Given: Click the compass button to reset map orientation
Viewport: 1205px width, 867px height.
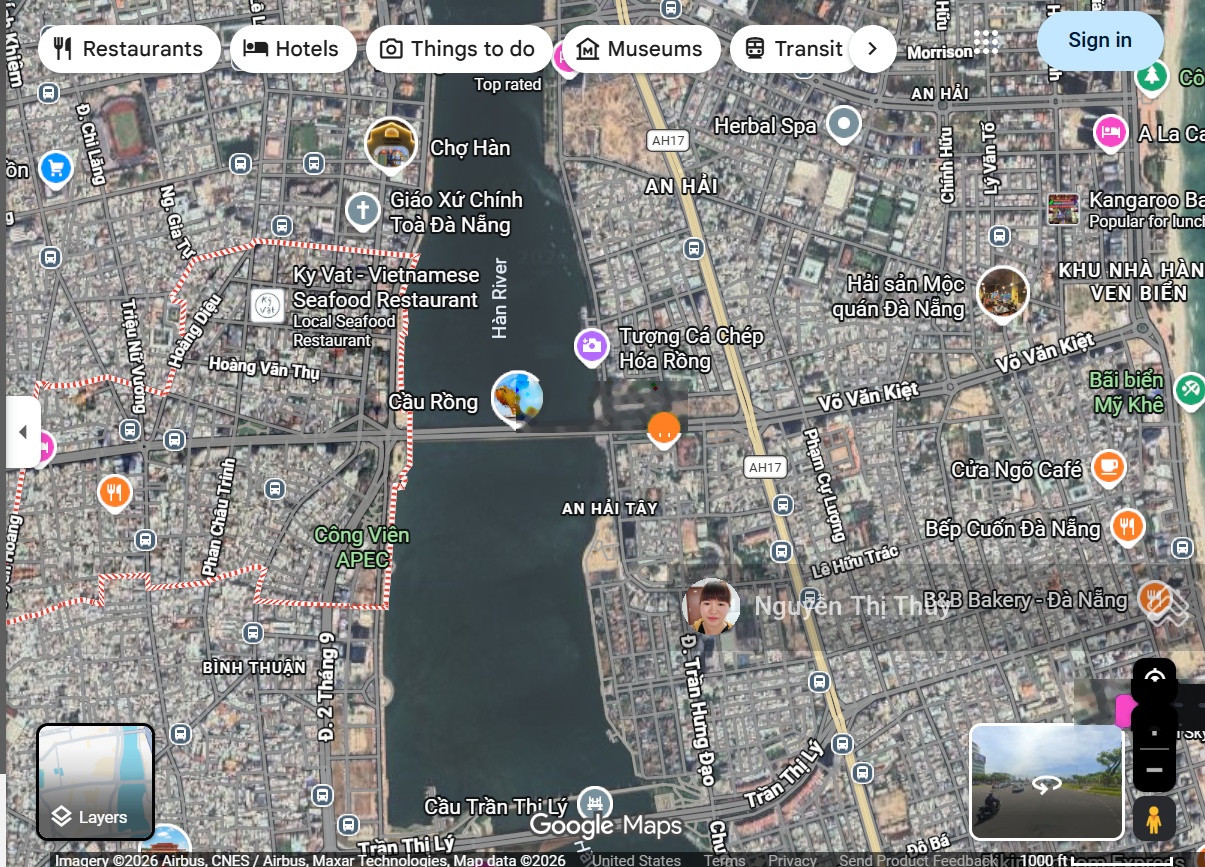Looking at the screenshot, I should click(x=1154, y=679).
